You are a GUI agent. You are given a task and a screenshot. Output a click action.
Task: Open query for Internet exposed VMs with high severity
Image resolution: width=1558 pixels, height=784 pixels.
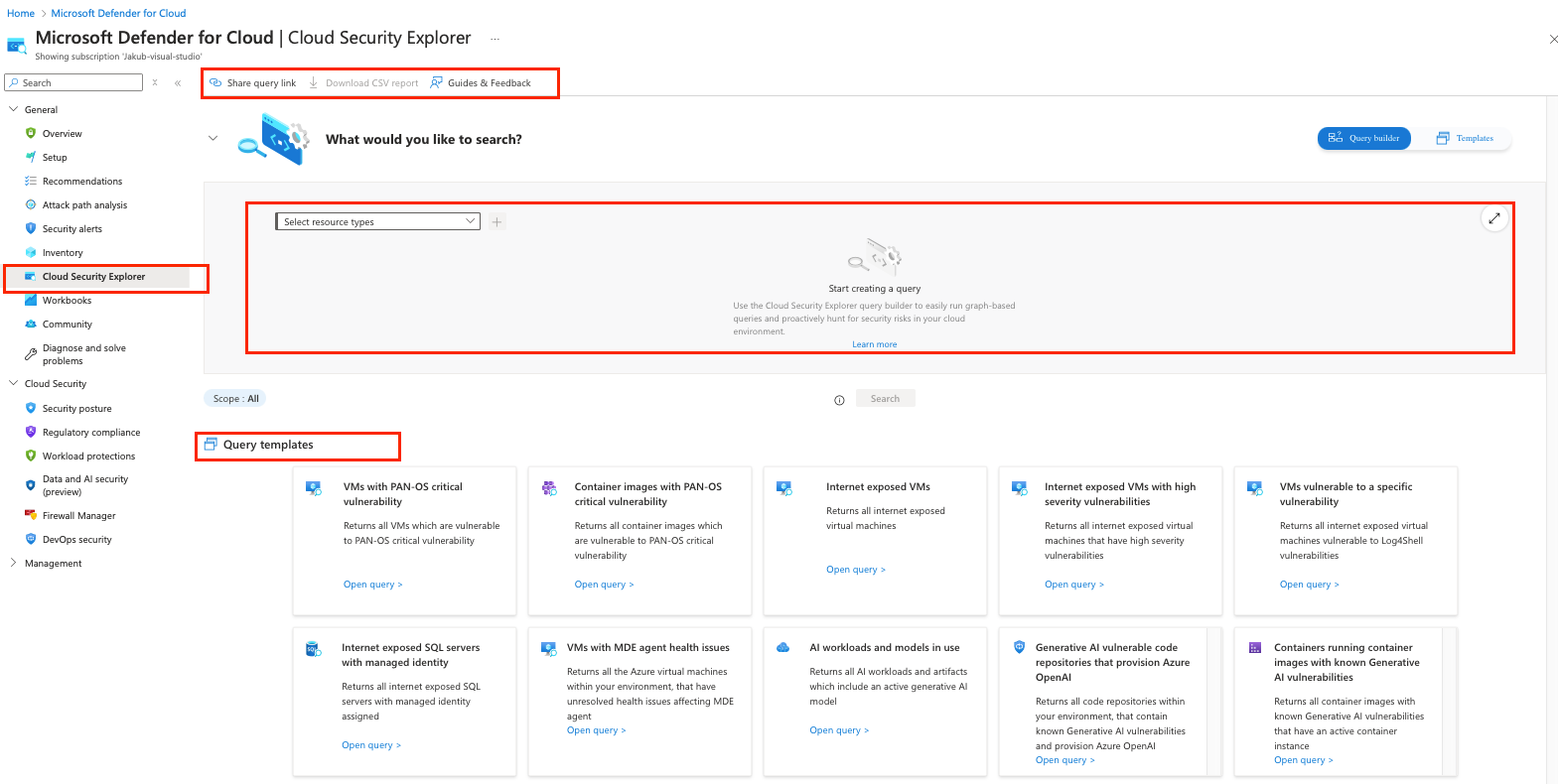[x=1073, y=585]
